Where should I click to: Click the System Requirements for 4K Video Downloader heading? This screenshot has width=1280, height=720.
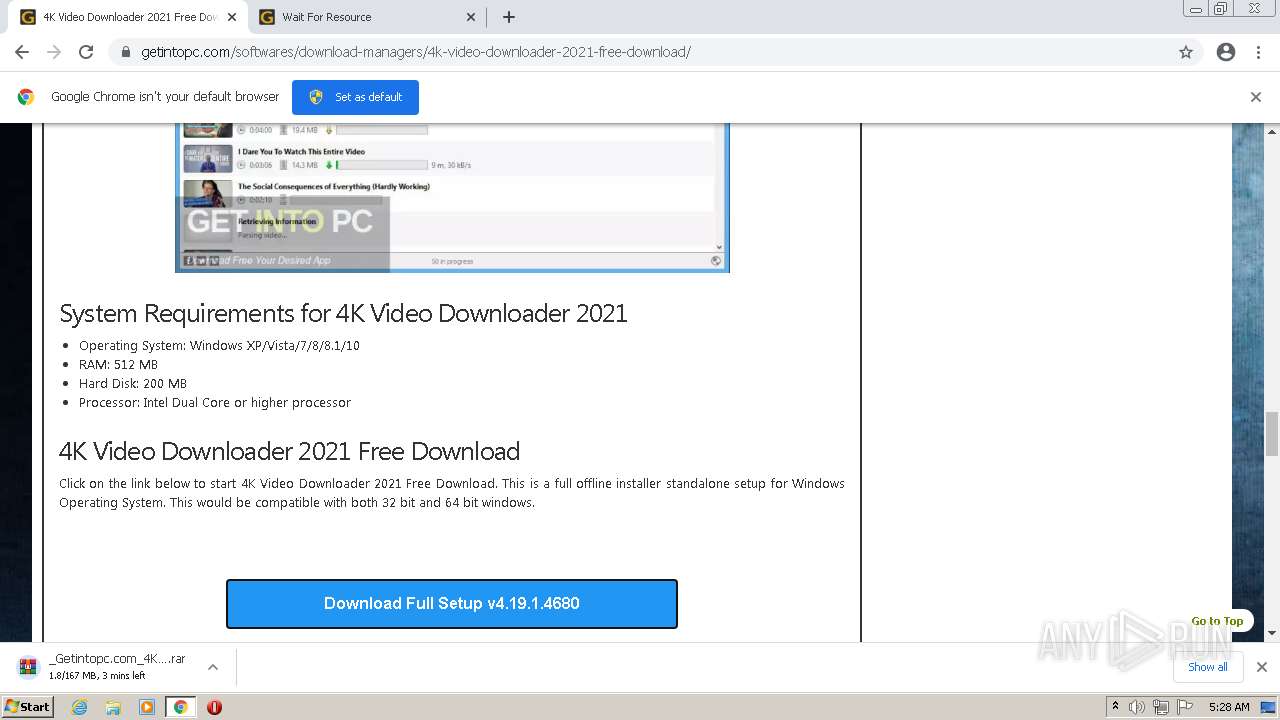tap(343, 313)
